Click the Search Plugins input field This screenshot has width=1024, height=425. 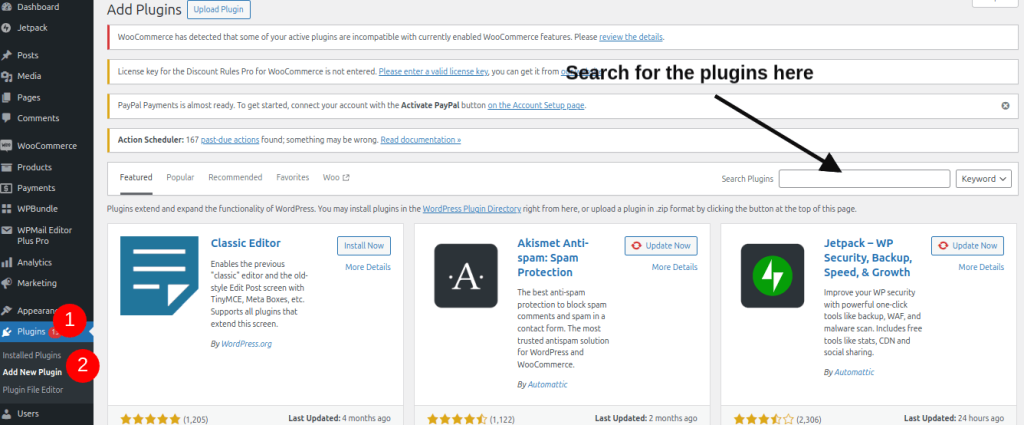click(x=865, y=179)
